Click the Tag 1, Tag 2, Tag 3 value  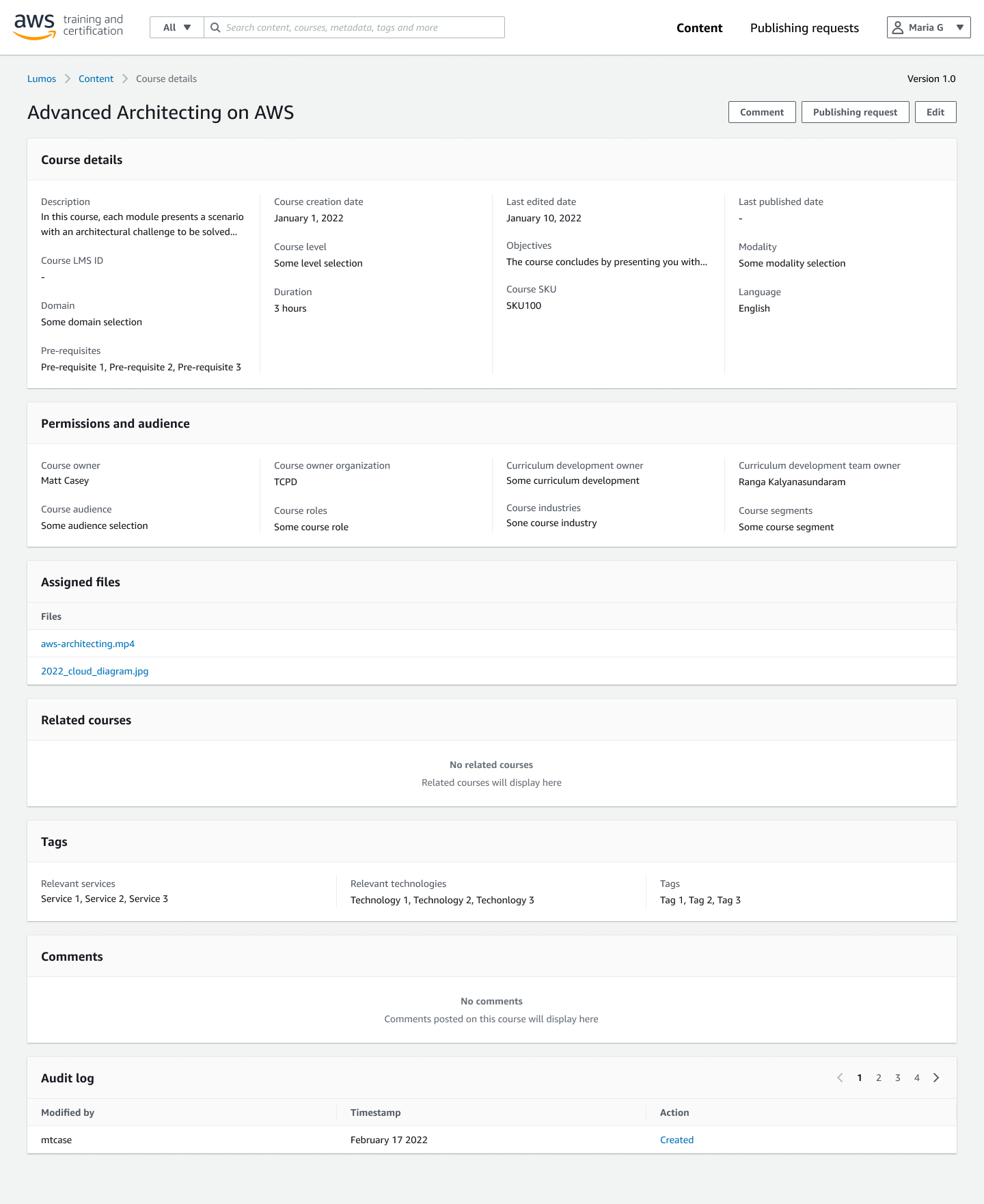tap(700, 900)
